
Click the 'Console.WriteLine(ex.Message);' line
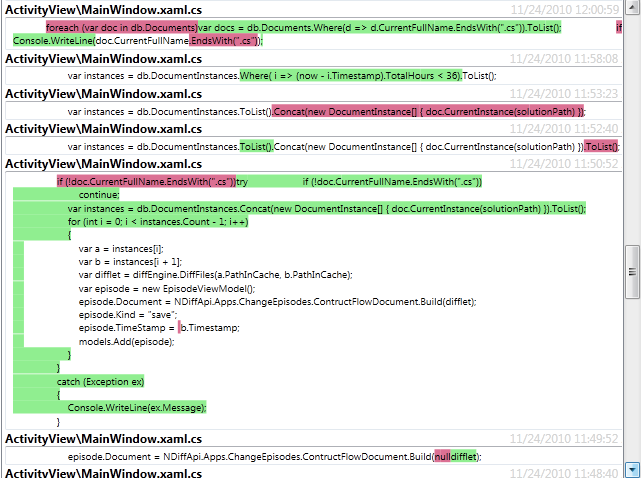(137, 408)
